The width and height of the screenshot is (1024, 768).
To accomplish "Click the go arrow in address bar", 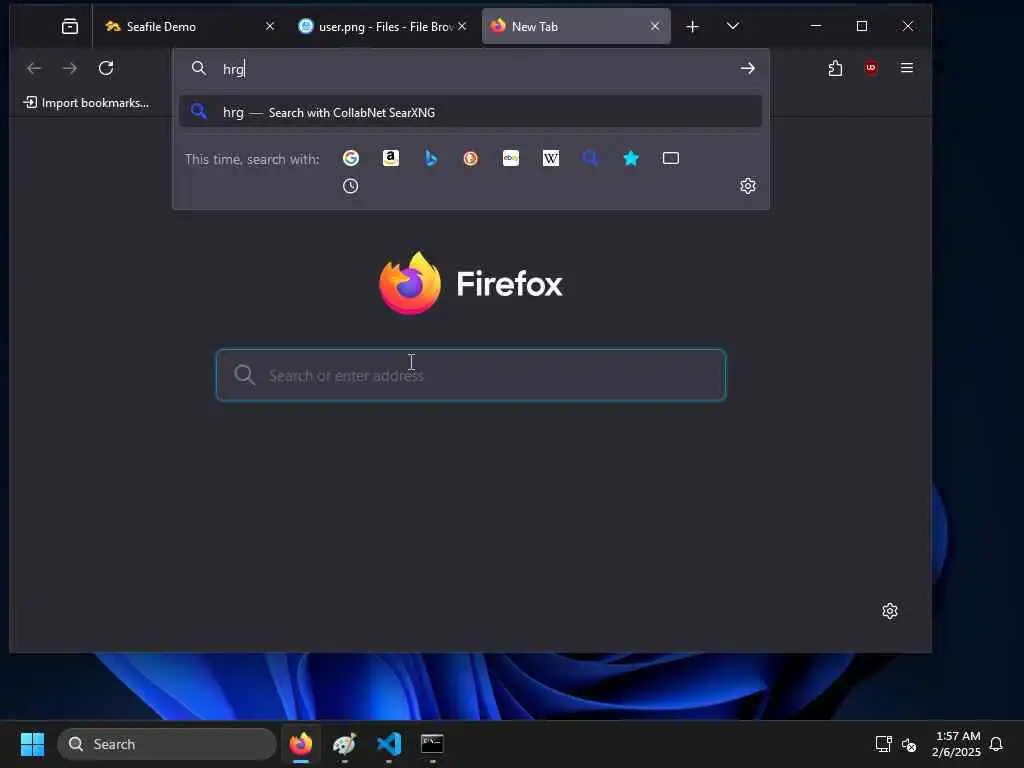I will (x=748, y=69).
